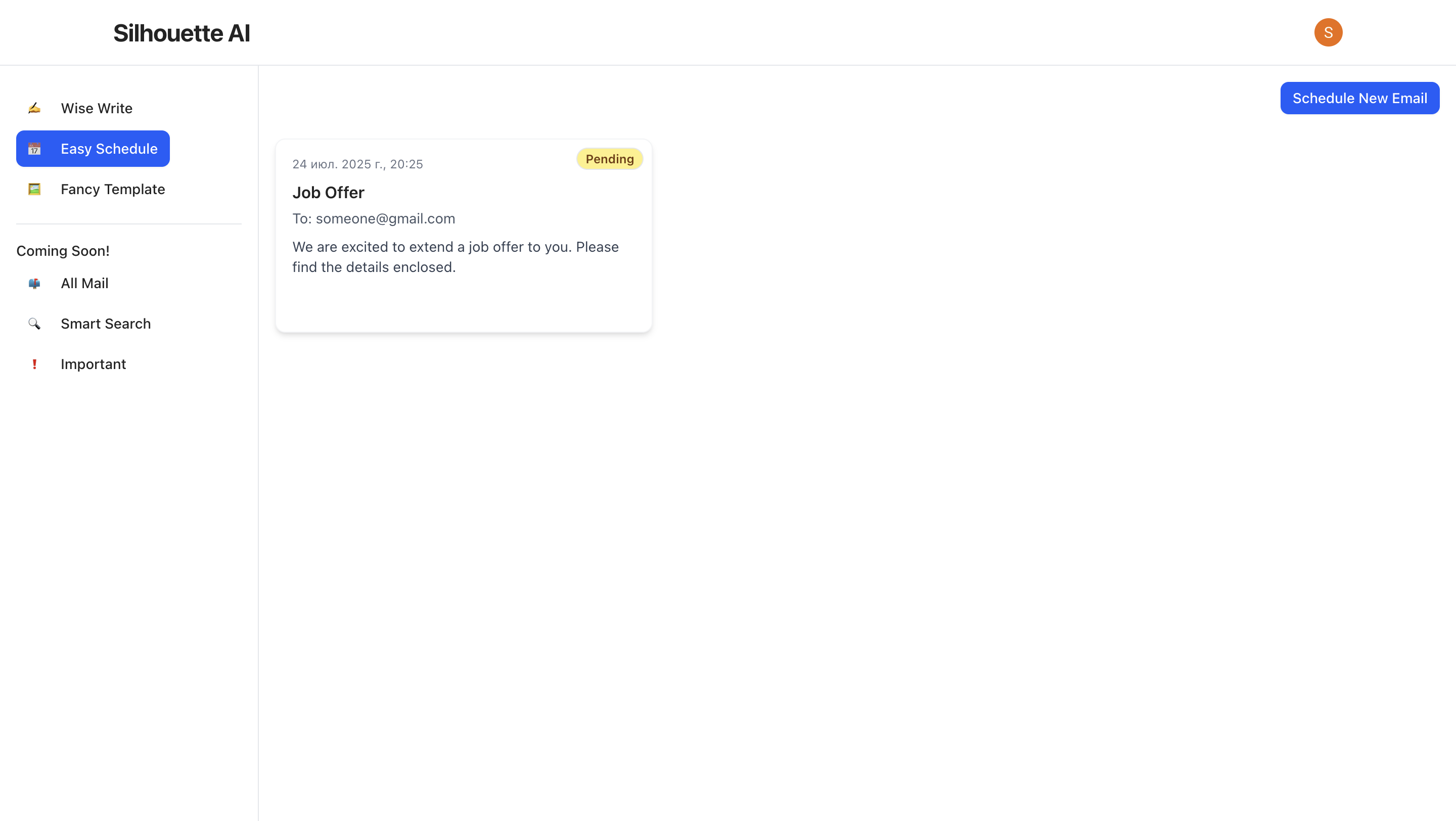Open All Mail in the sidebar
The width and height of the screenshot is (1456, 821).
(x=85, y=283)
